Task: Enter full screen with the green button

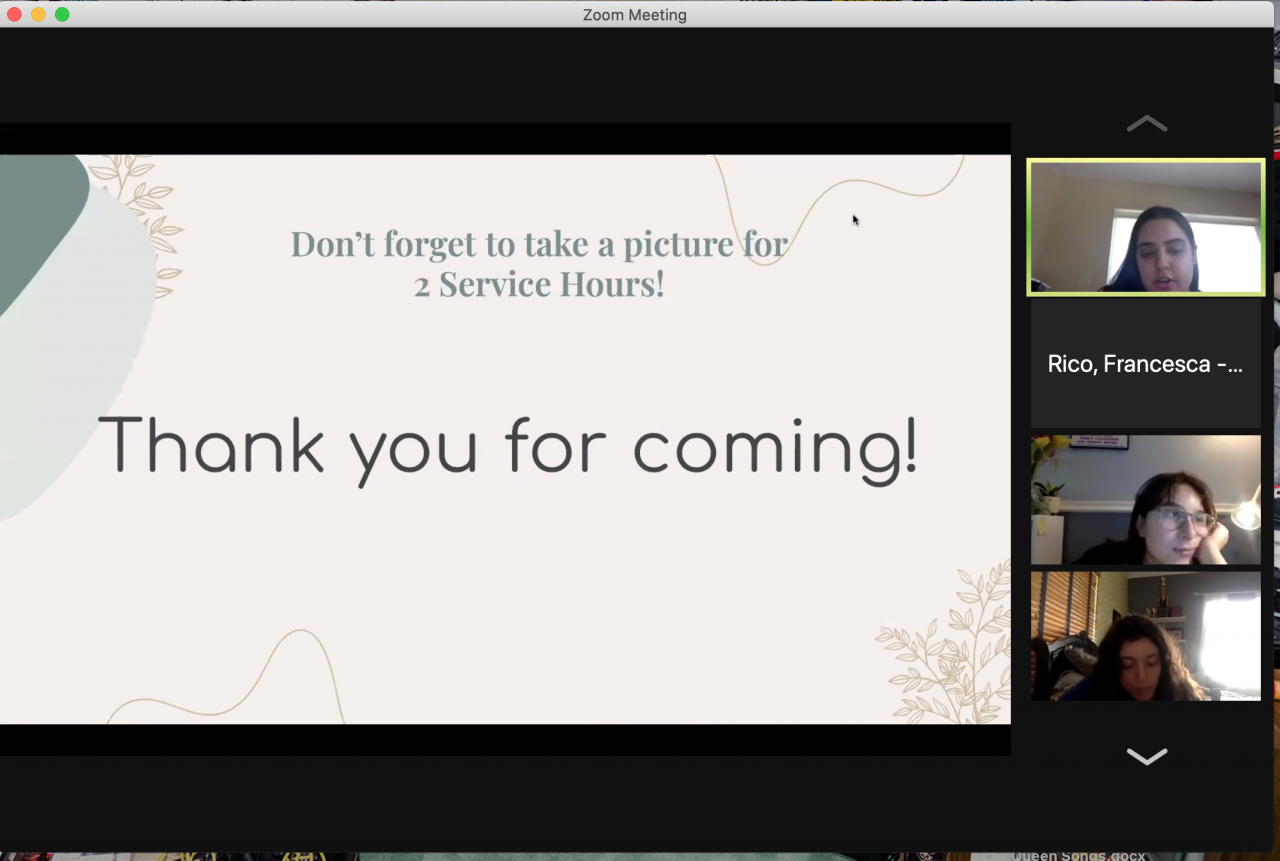Action: (x=62, y=14)
